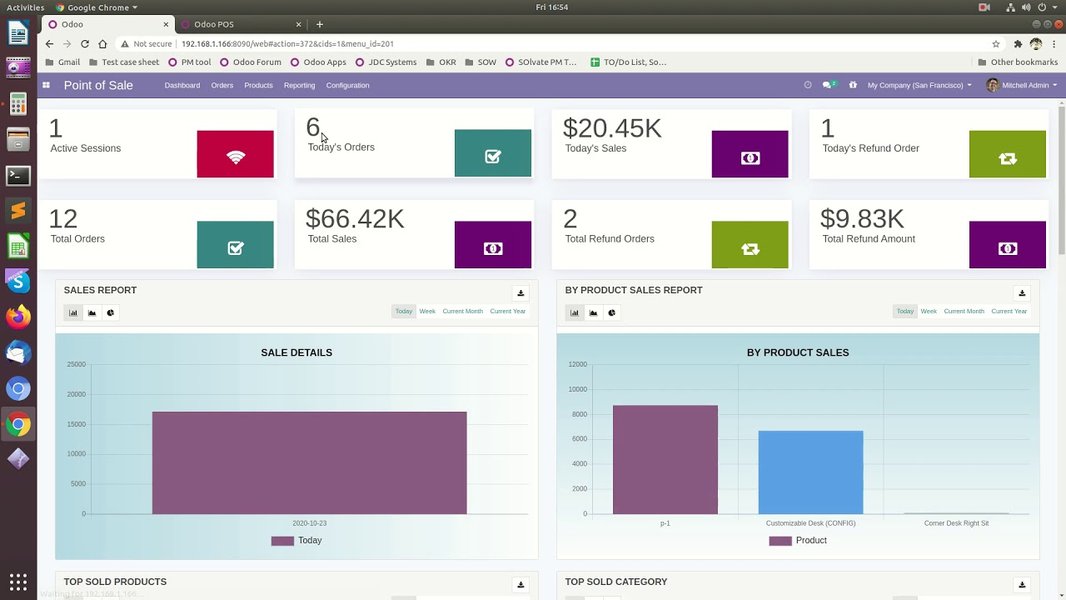Open the Products menu

click(258, 85)
